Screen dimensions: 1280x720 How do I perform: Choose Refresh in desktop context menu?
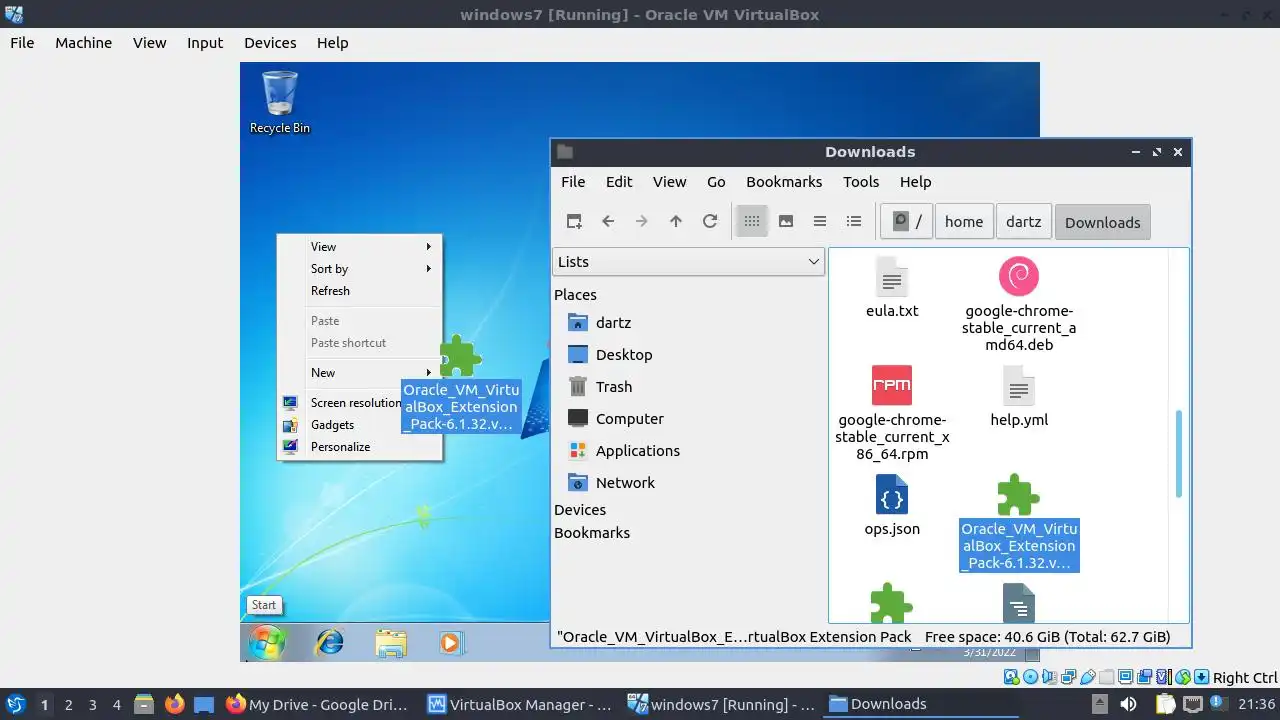click(x=359, y=291)
